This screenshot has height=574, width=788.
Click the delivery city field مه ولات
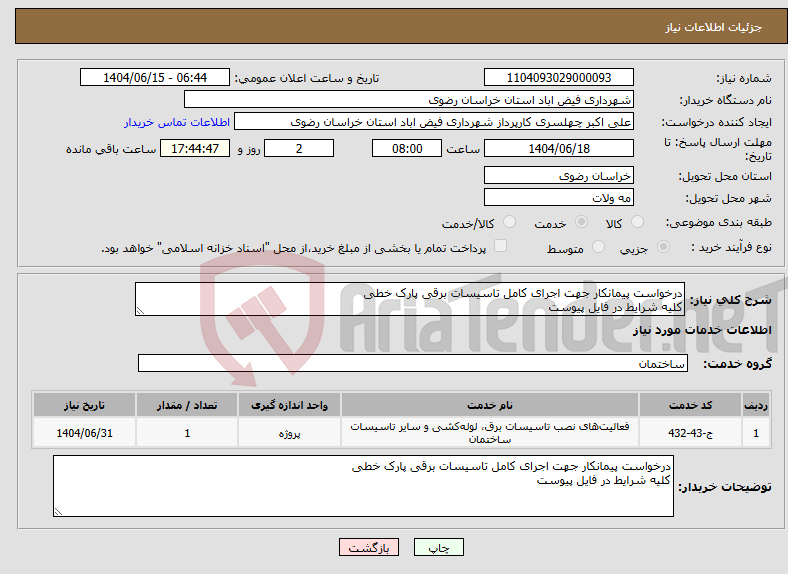pyautogui.click(x=558, y=198)
